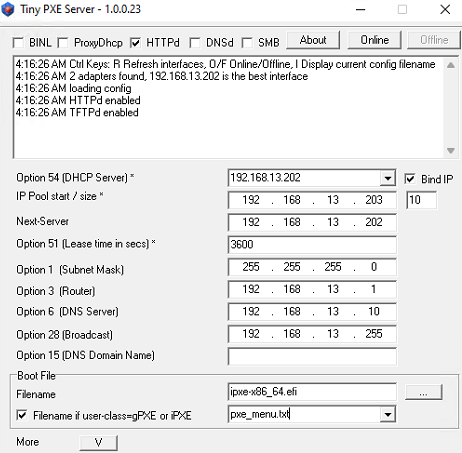
Task: Click the 'Ctrl Keys' log line
Action: (x=225, y=64)
